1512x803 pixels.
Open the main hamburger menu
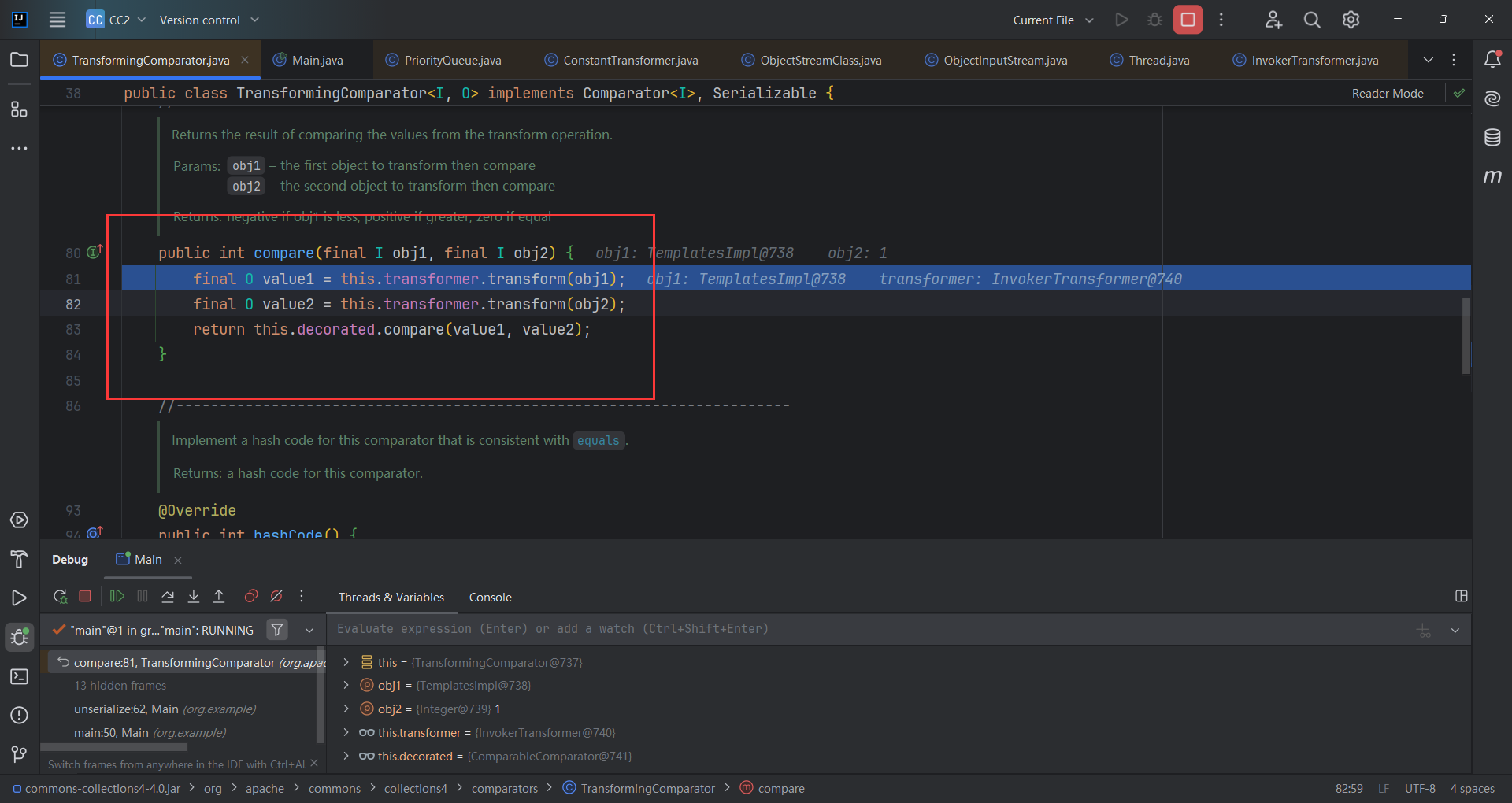(x=57, y=20)
